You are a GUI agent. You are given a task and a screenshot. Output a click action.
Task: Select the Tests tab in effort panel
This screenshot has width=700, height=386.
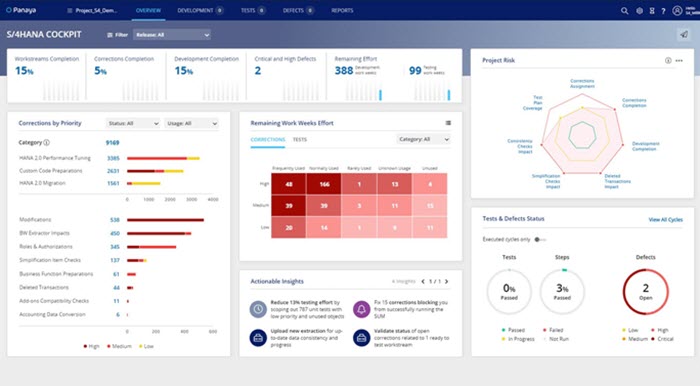pyautogui.click(x=300, y=140)
